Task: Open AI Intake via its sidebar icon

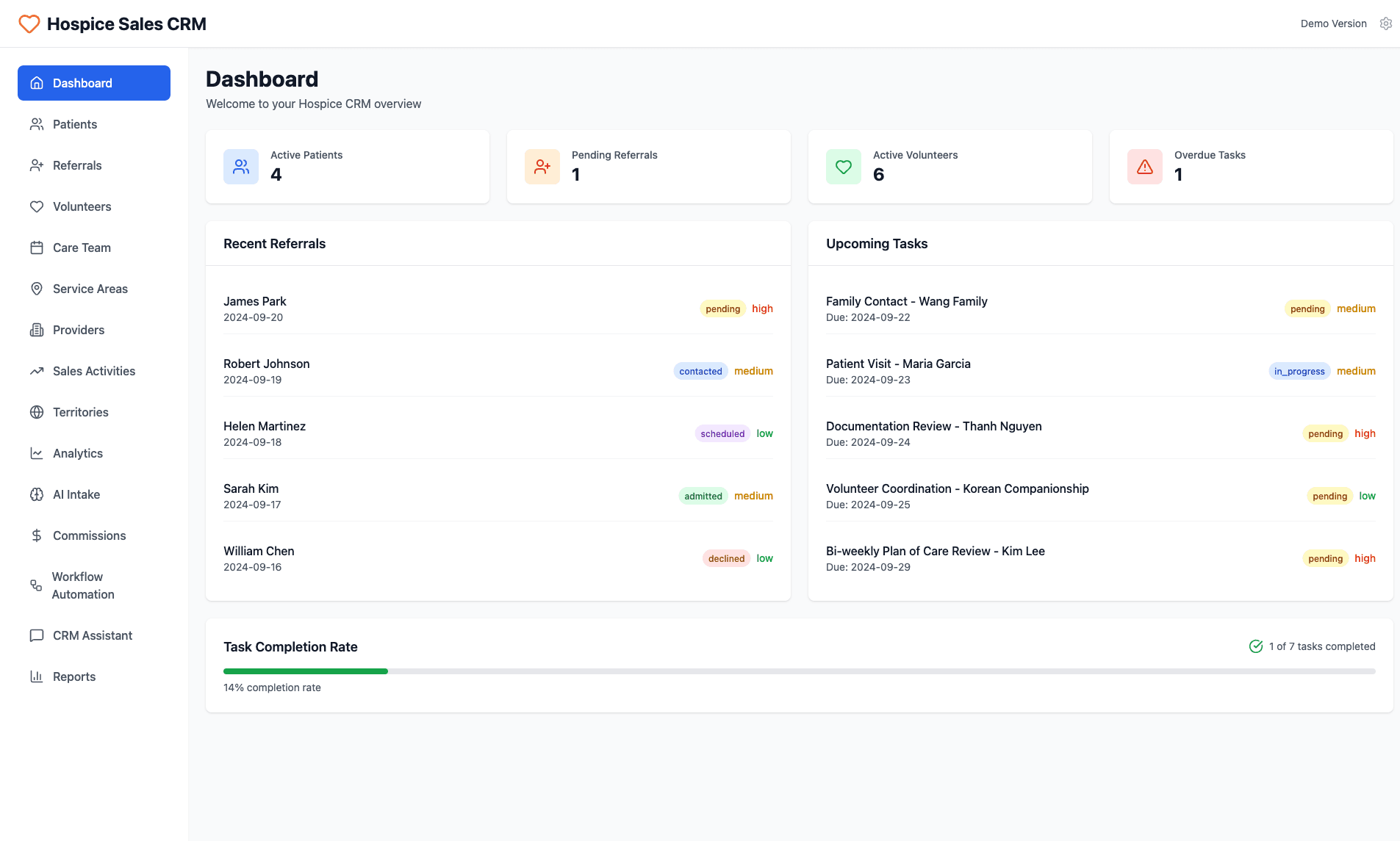Action: [x=36, y=494]
